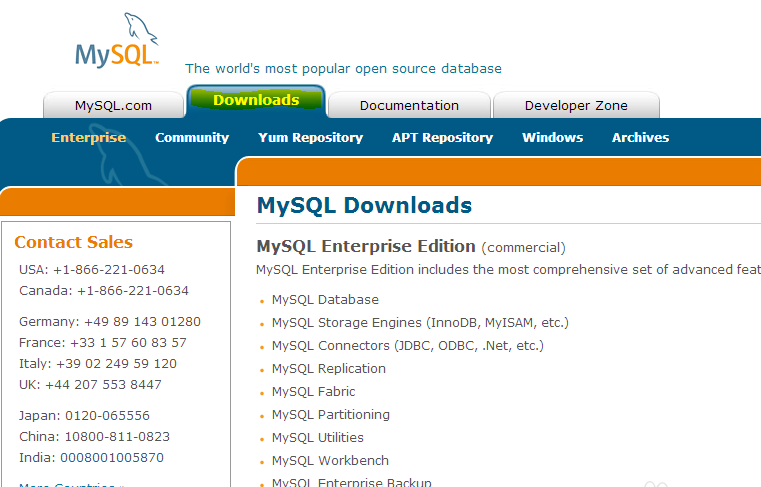Select the Downloads tab
The height and width of the screenshot is (487, 761).
pos(256,101)
